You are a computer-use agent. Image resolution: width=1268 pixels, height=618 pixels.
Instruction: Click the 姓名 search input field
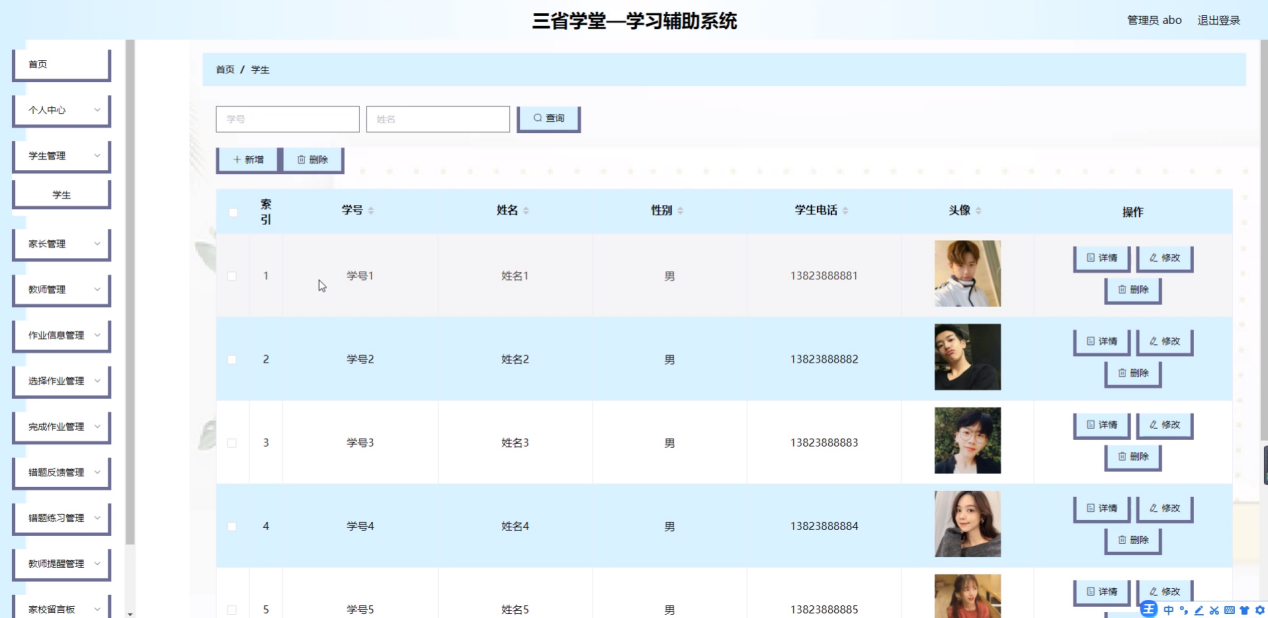coord(438,119)
